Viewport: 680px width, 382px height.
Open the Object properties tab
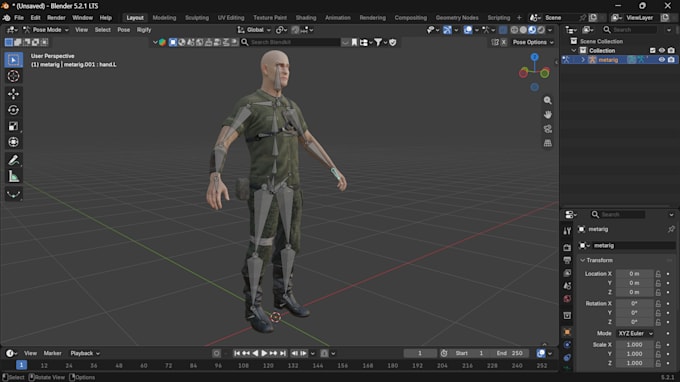point(567,332)
